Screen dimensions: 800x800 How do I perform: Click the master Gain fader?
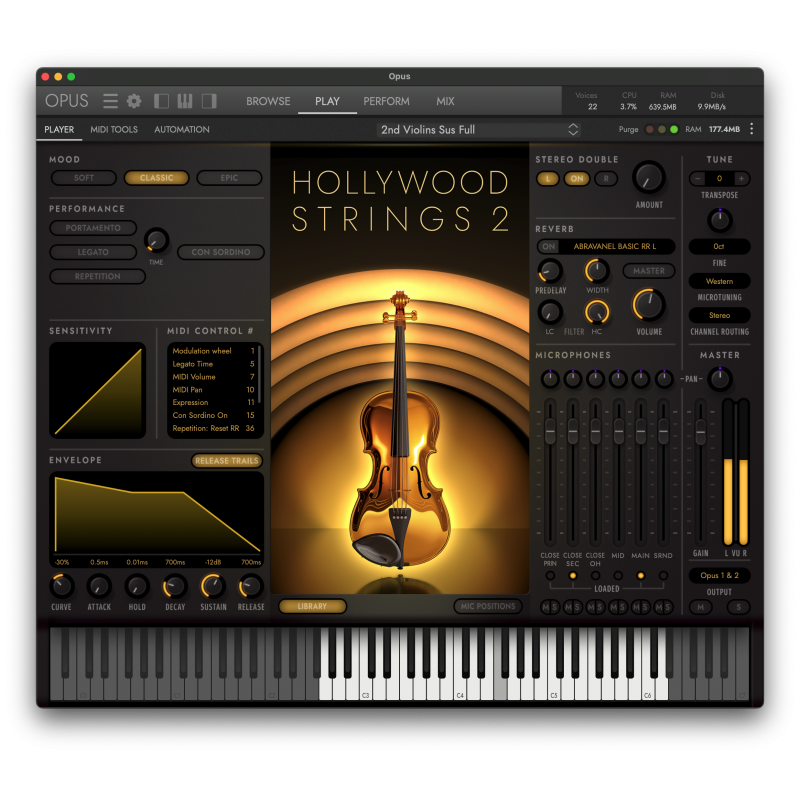pos(701,431)
